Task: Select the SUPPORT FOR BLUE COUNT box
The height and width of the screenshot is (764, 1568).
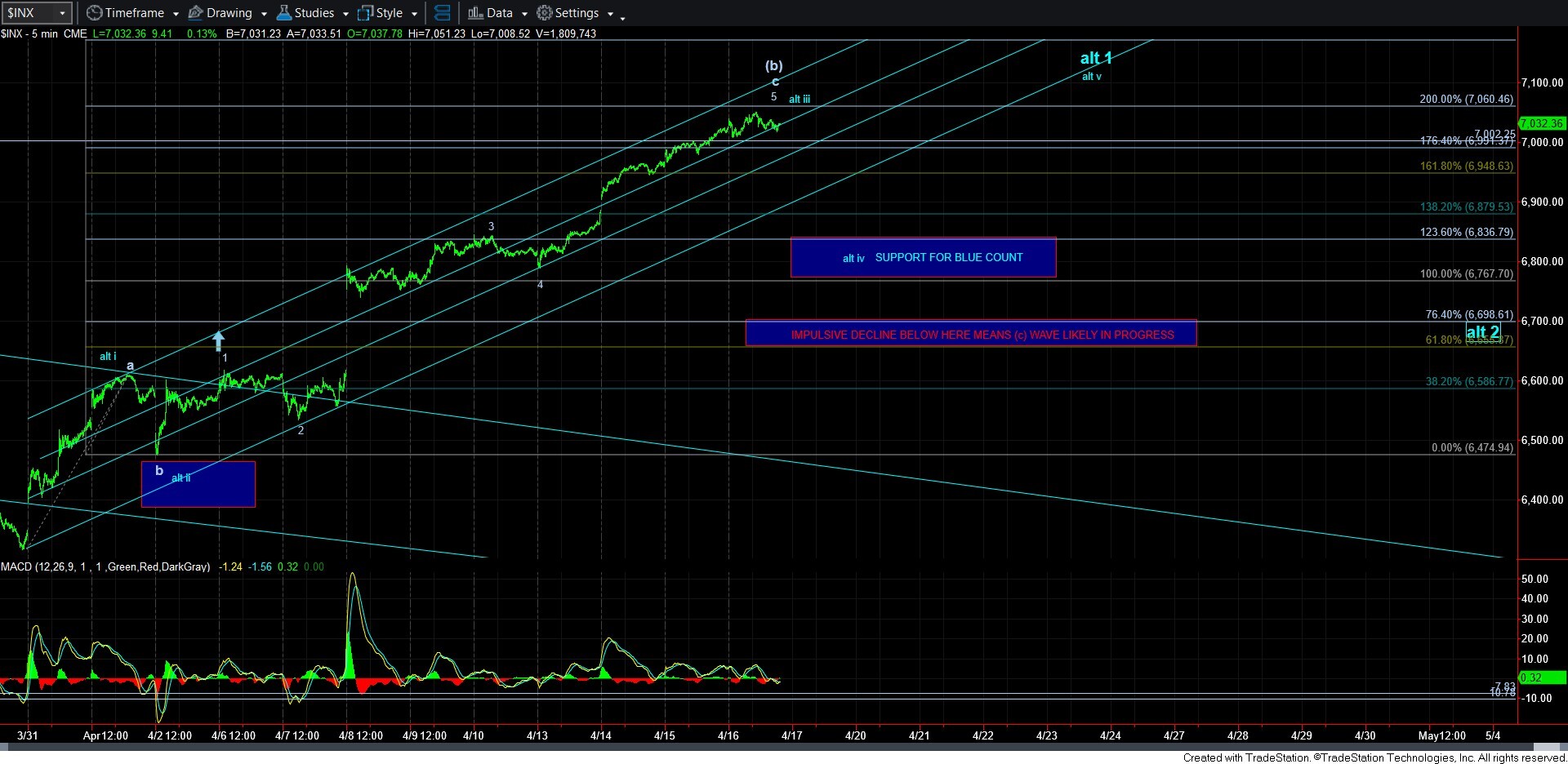Action: tap(923, 258)
